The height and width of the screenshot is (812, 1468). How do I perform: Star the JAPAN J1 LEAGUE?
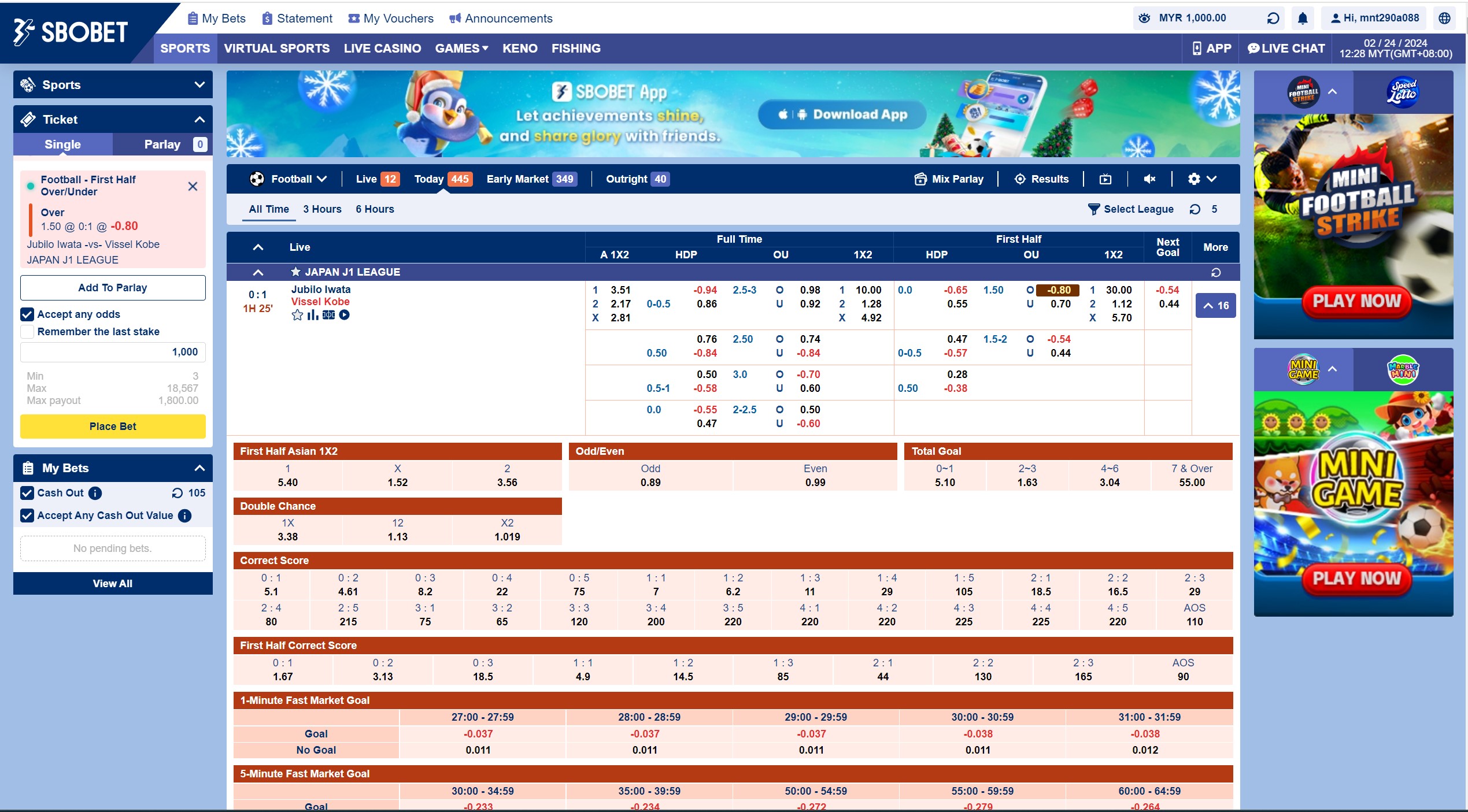tap(295, 272)
